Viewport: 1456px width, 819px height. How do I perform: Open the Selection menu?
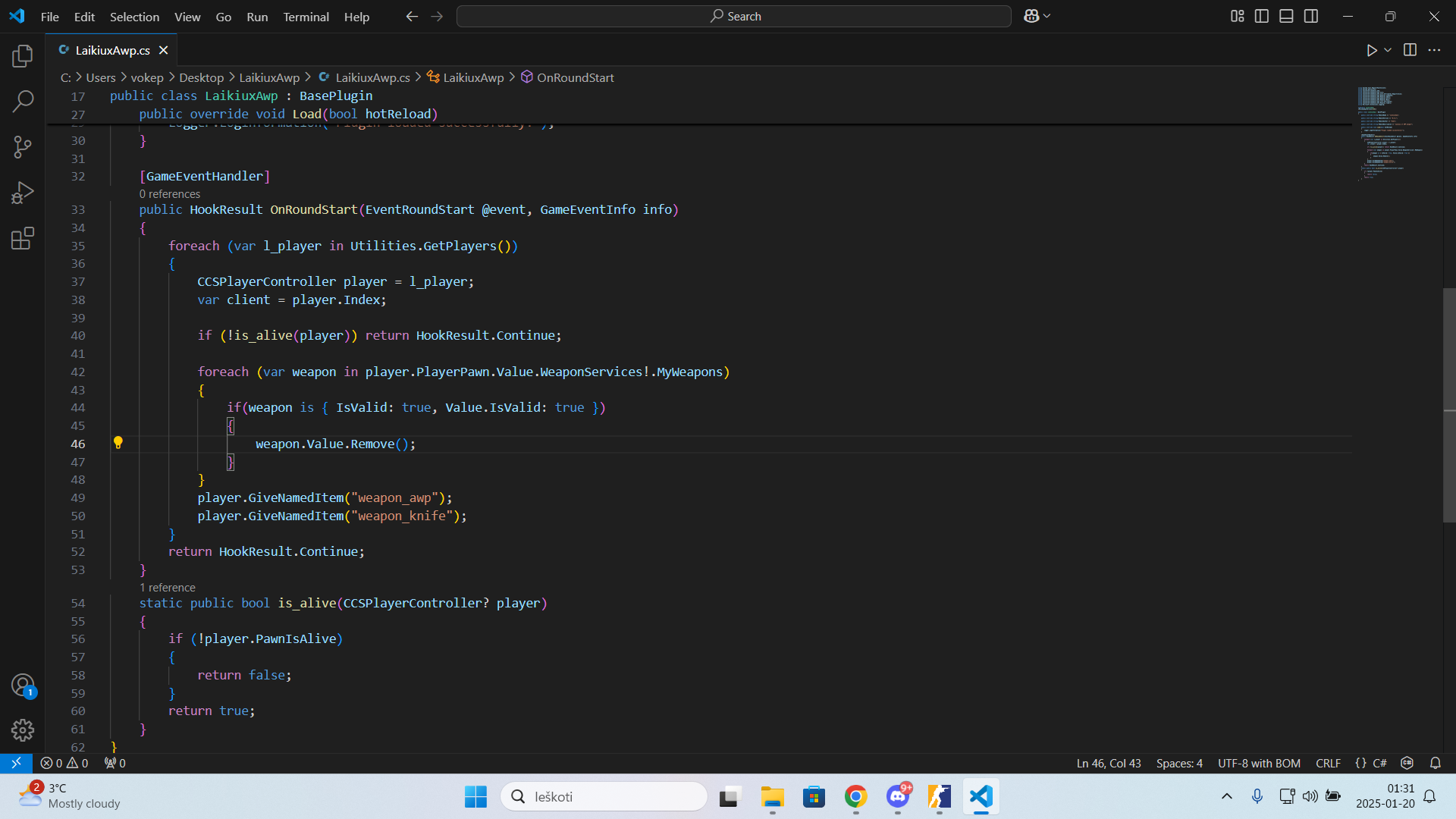click(134, 17)
